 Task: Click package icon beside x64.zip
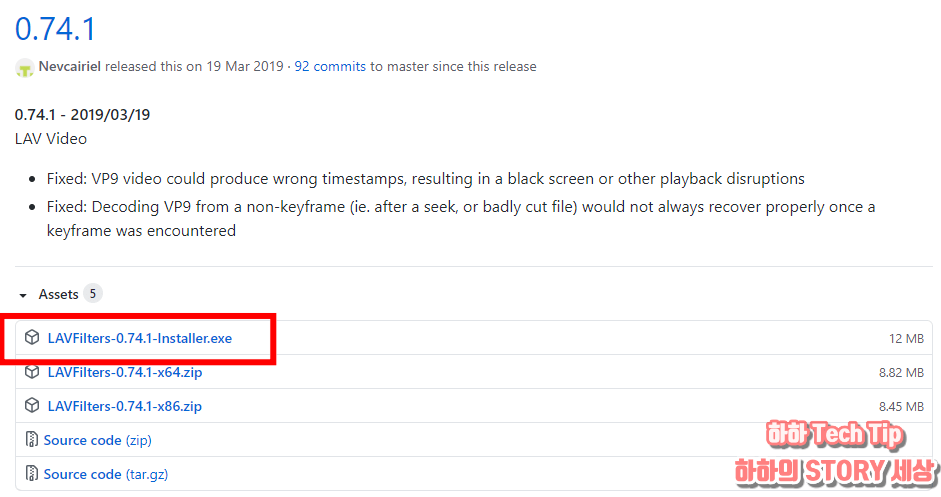coord(32,372)
